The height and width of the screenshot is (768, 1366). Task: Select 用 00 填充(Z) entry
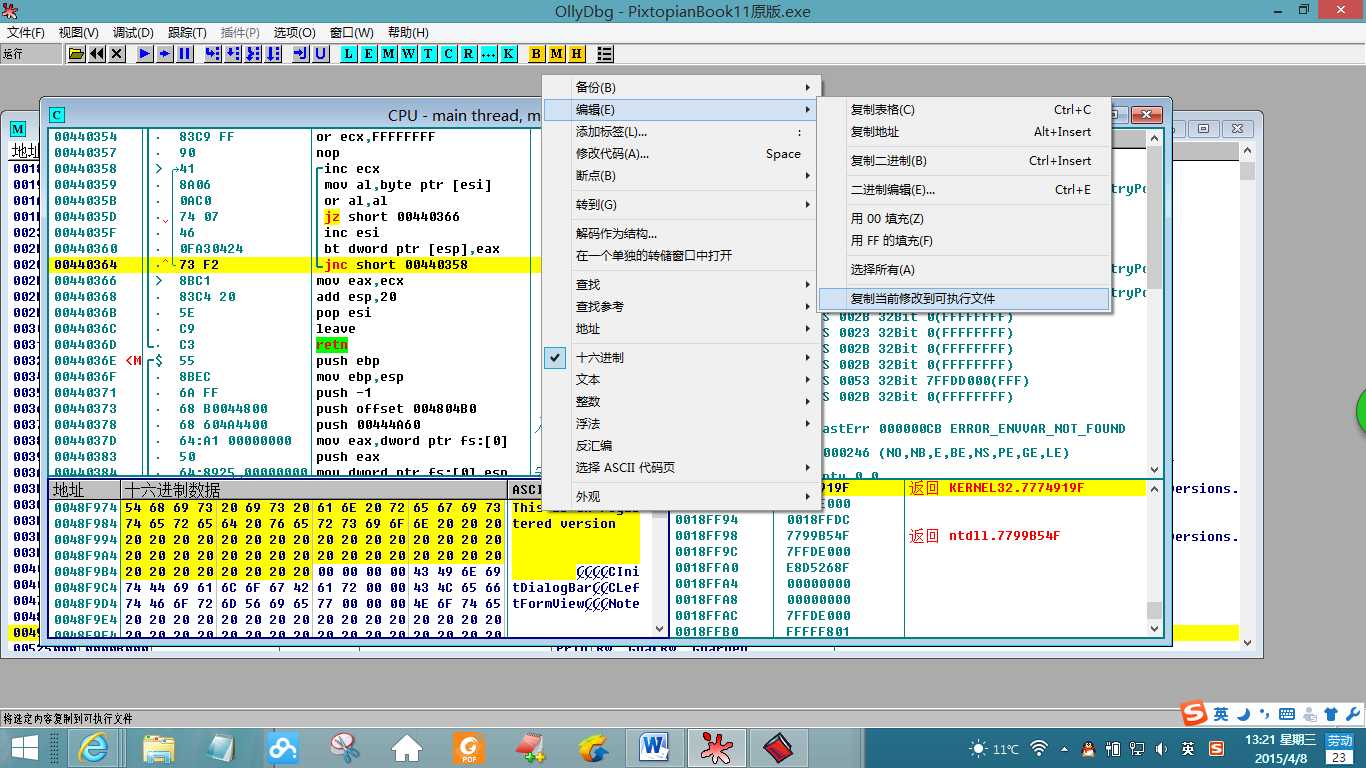[x=964, y=219]
